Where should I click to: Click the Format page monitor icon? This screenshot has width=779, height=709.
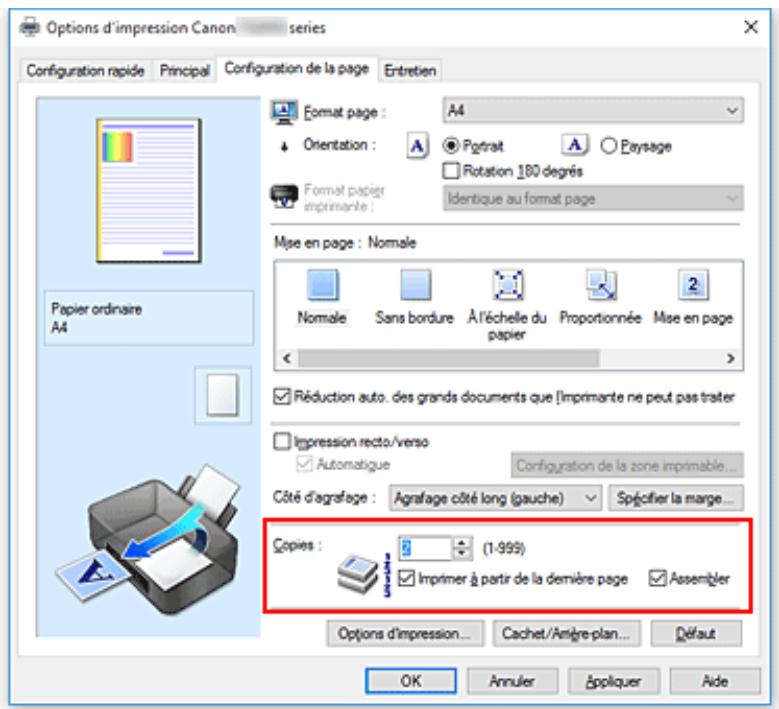point(284,112)
